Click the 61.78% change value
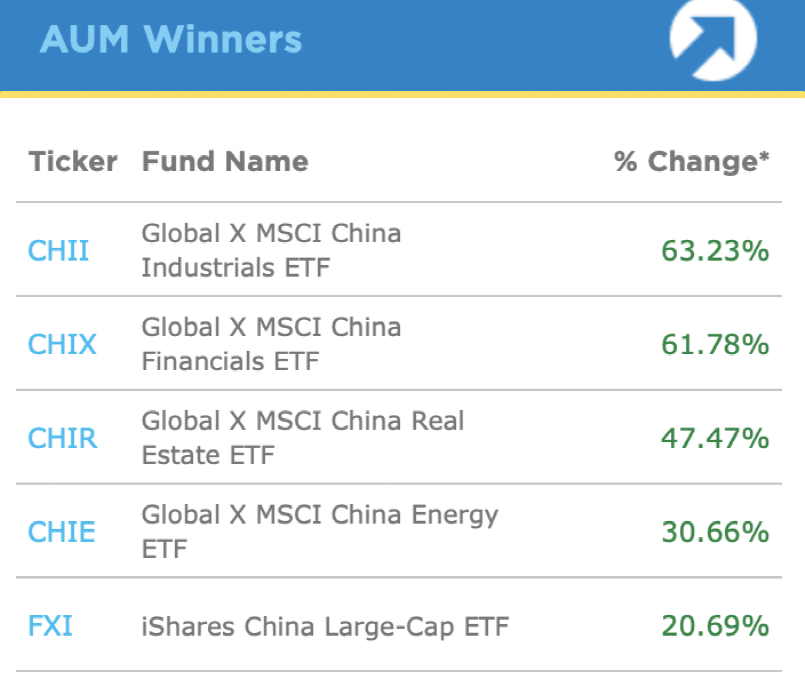Viewport: 805px width, 677px height. click(714, 344)
